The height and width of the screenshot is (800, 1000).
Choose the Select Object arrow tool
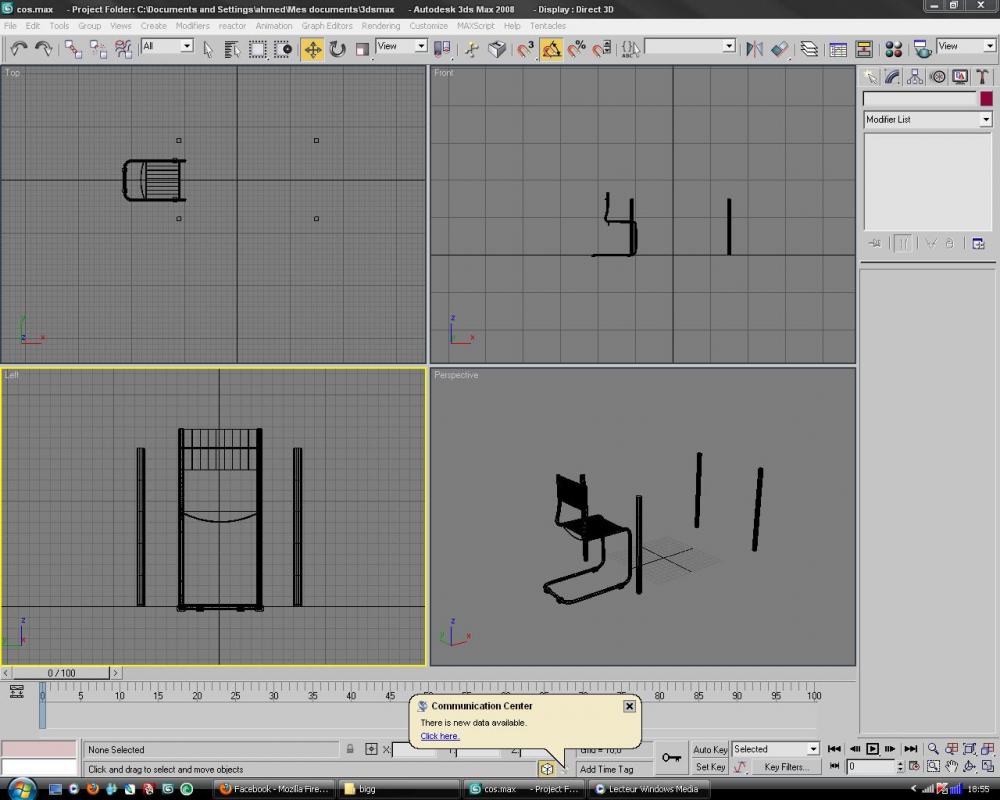tap(208, 49)
